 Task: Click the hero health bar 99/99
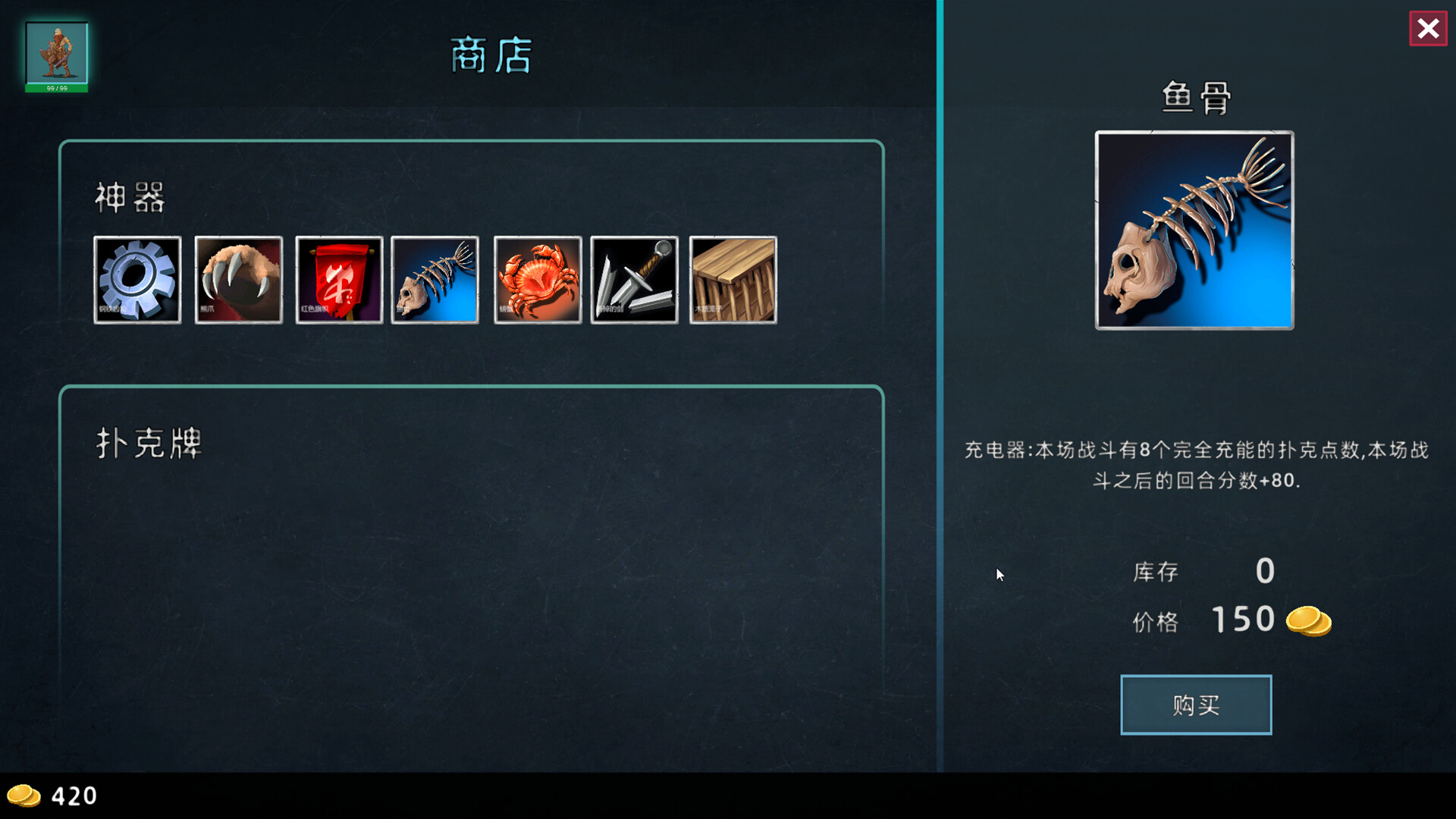point(57,88)
